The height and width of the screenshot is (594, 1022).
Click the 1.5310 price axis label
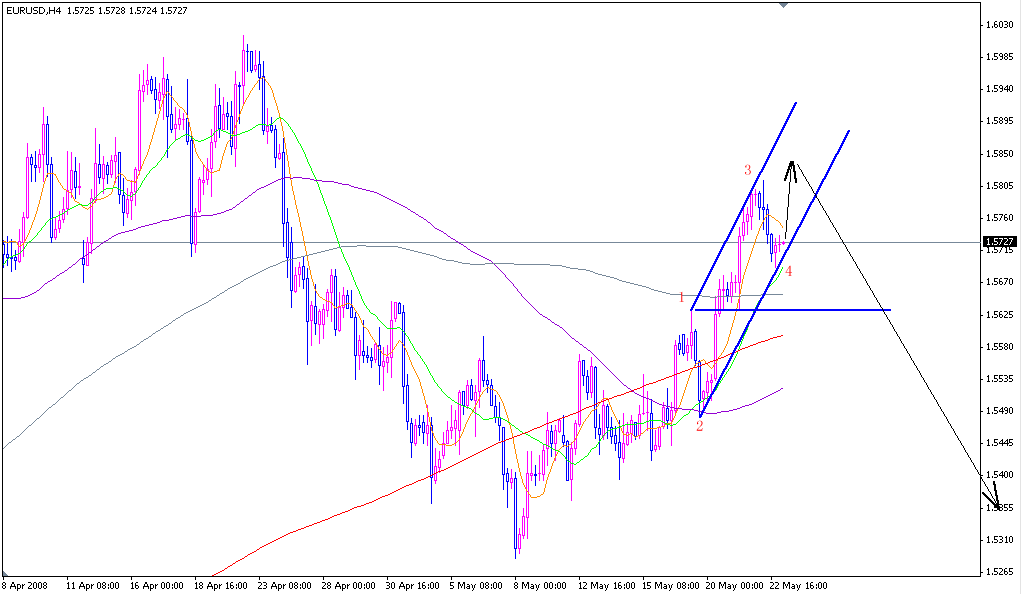[x=1000, y=540]
